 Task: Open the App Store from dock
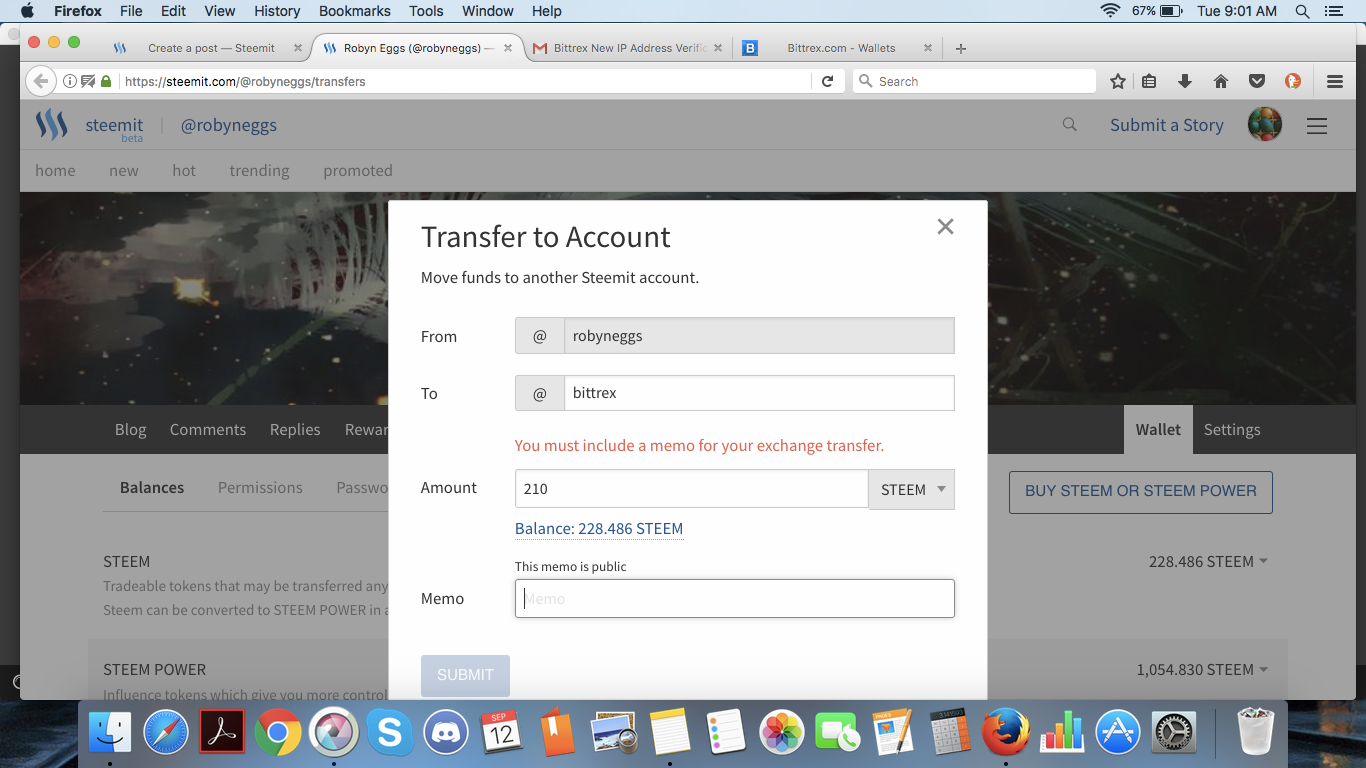pos(1118,734)
